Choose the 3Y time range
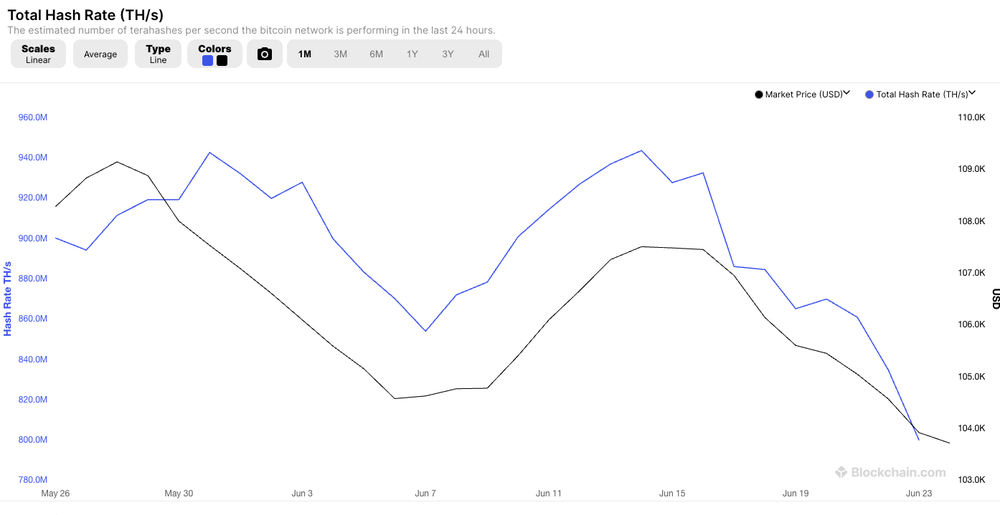The width and height of the screenshot is (1000, 515). pyautogui.click(x=448, y=54)
